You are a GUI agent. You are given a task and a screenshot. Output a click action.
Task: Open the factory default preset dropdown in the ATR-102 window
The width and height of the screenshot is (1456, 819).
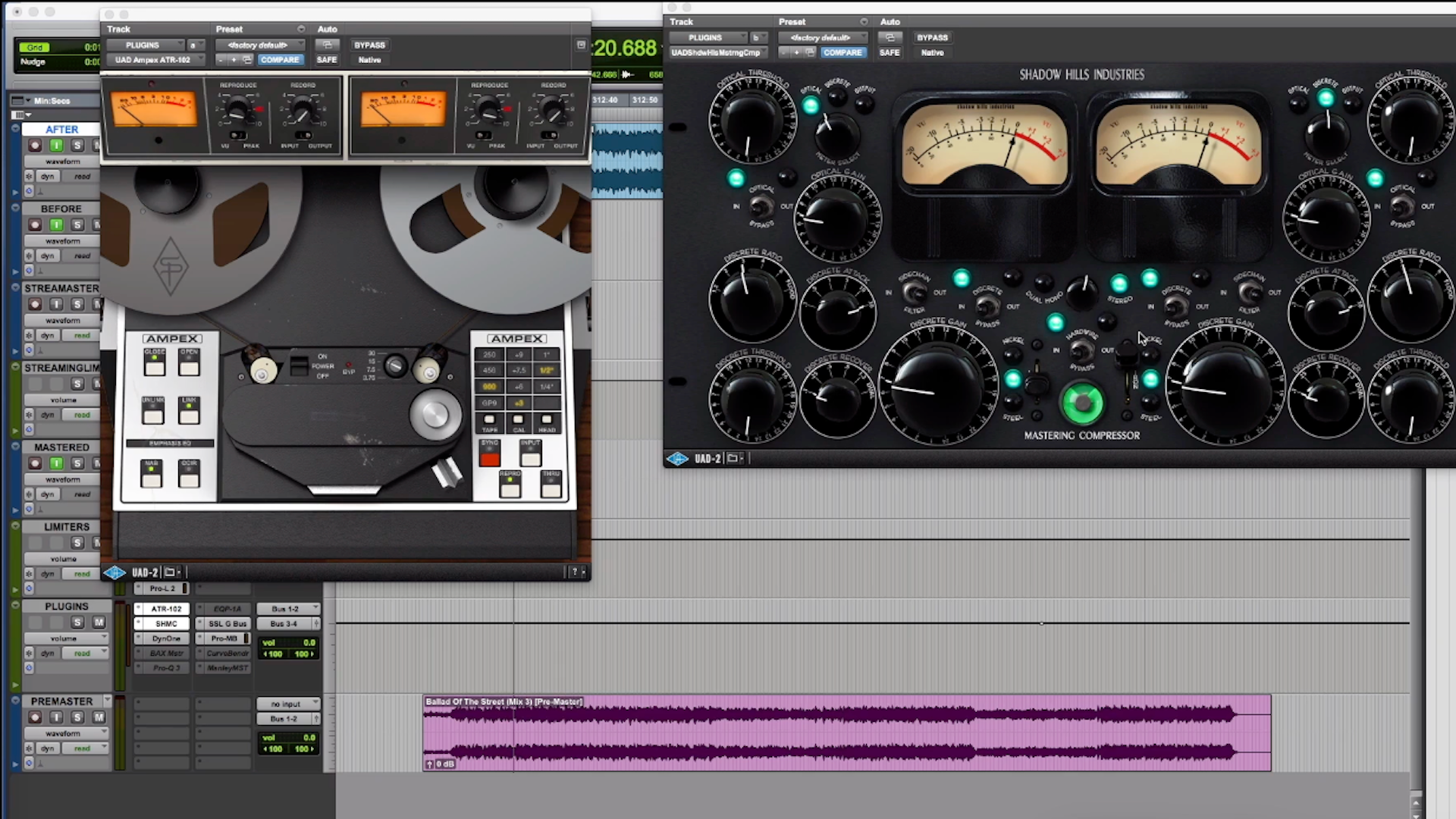pos(258,45)
